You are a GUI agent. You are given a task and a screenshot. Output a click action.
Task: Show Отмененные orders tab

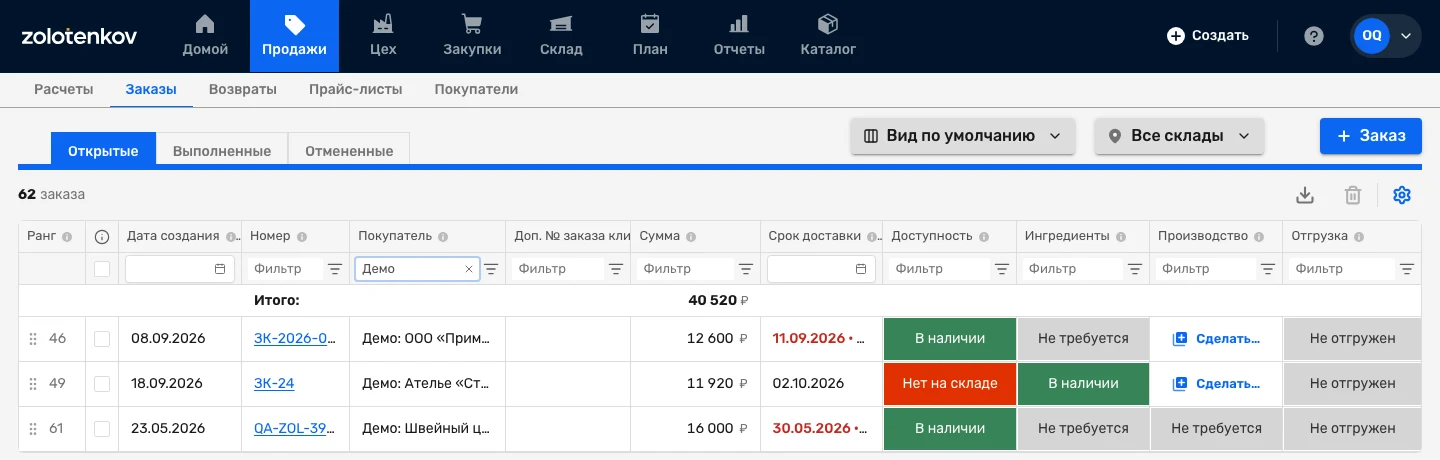(349, 151)
